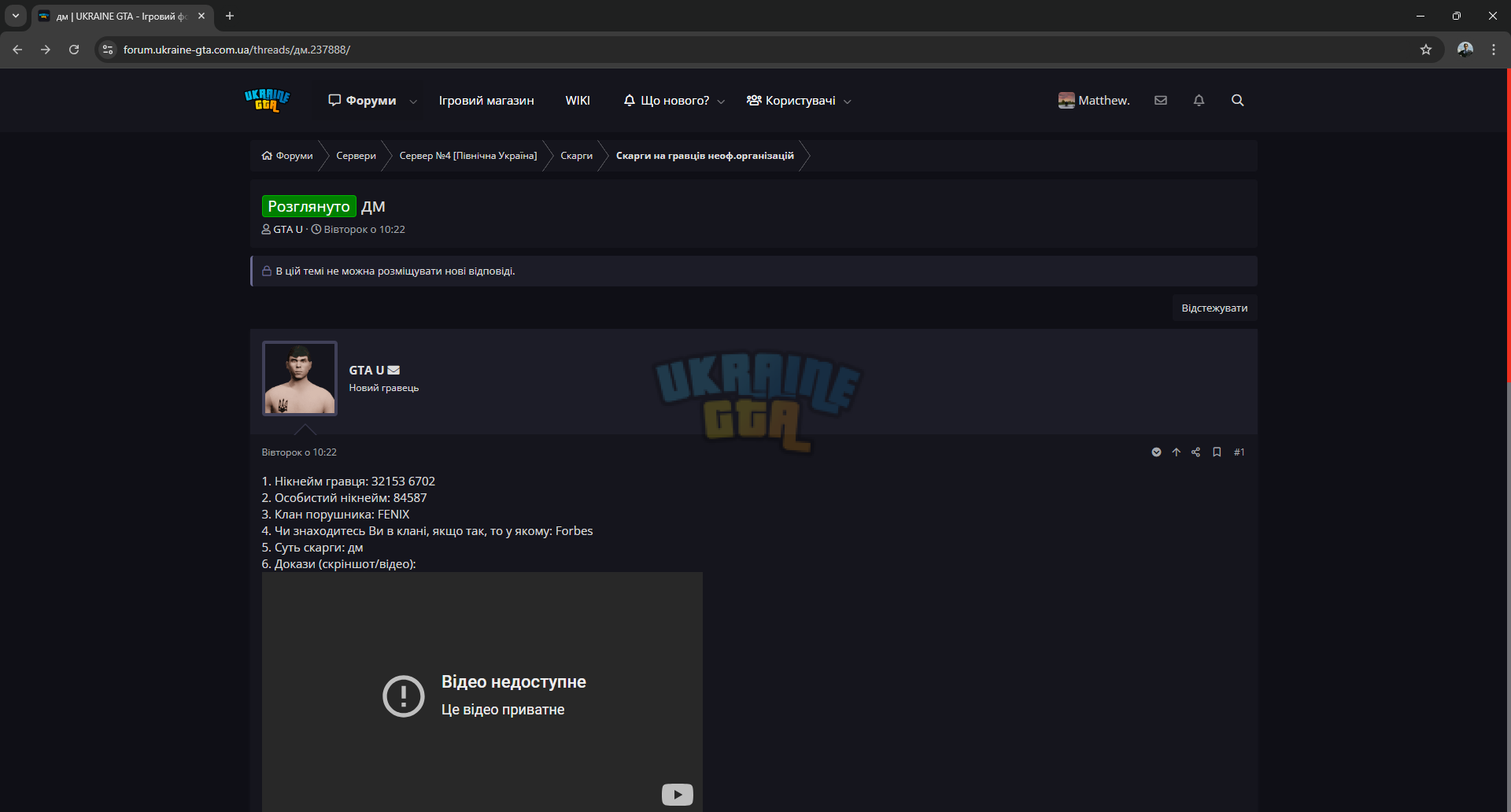Viewport: 1511px width, 812px height.
Task: Open Ігровий магазин page
Action: click(x=486, y=101)
